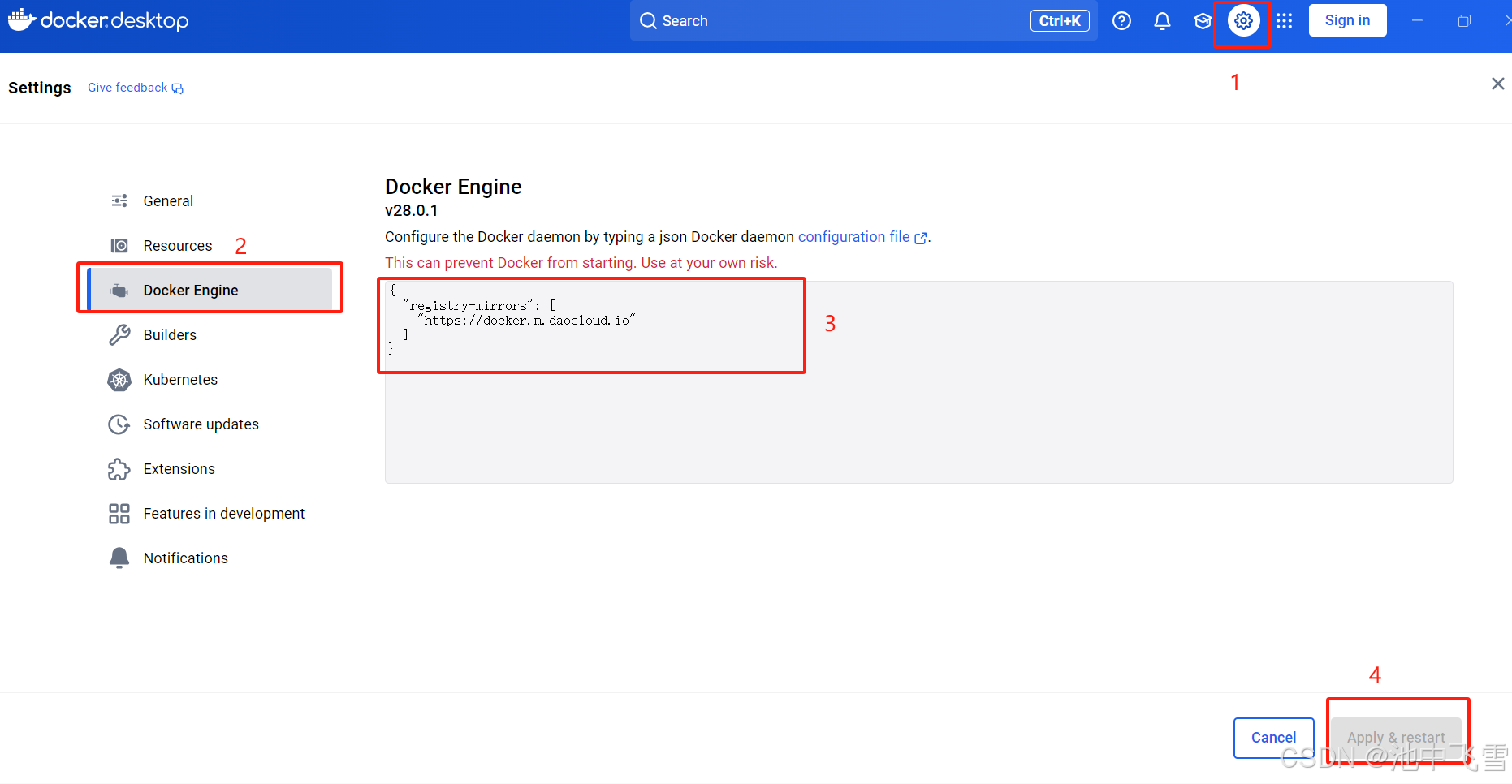The width and height of the screenshot is (1512, 784).
Task: Open Features in development settings
Action: click(210, 513)
